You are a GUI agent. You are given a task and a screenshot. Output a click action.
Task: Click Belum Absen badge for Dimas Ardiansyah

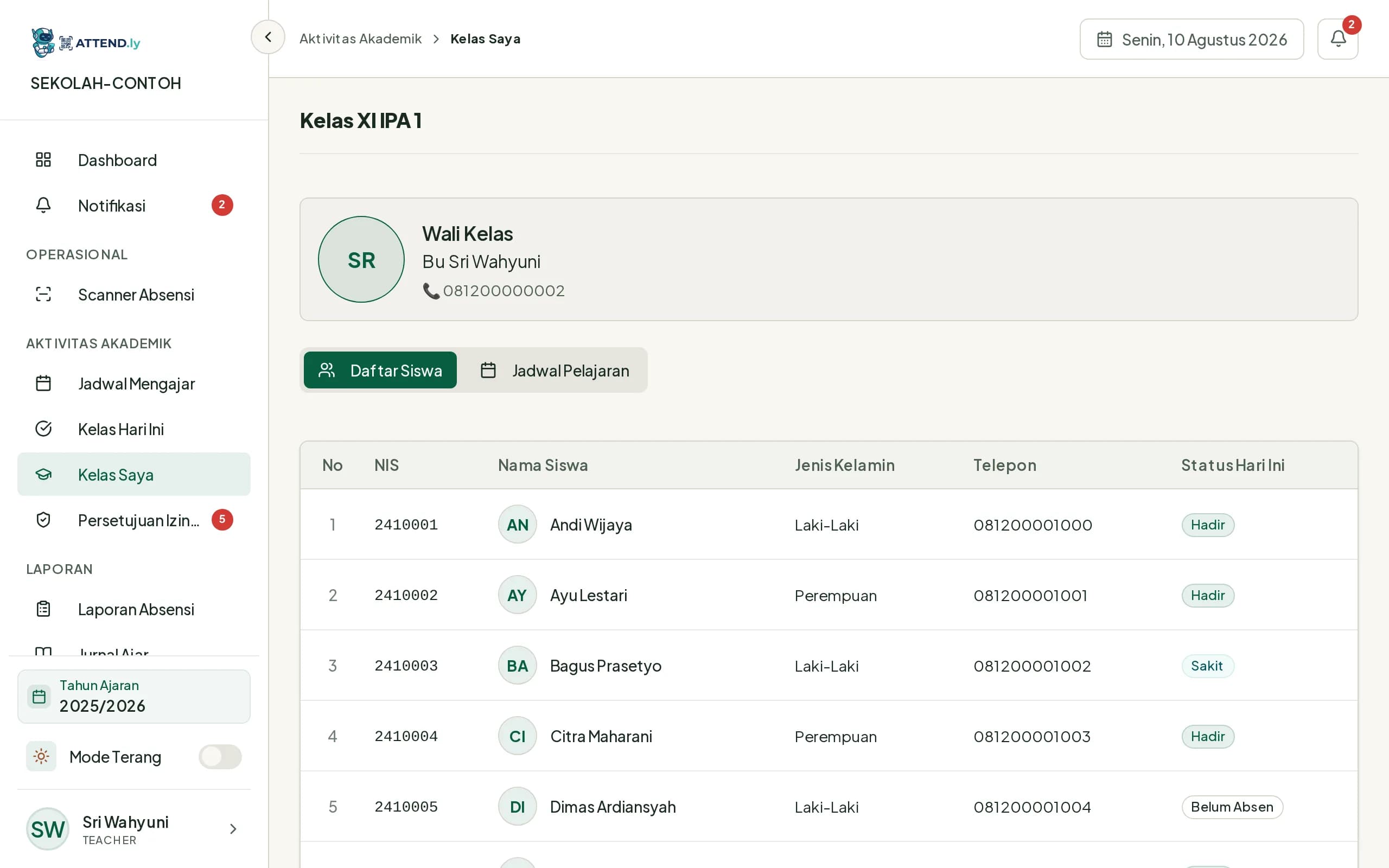click(x=1232, y=807)
